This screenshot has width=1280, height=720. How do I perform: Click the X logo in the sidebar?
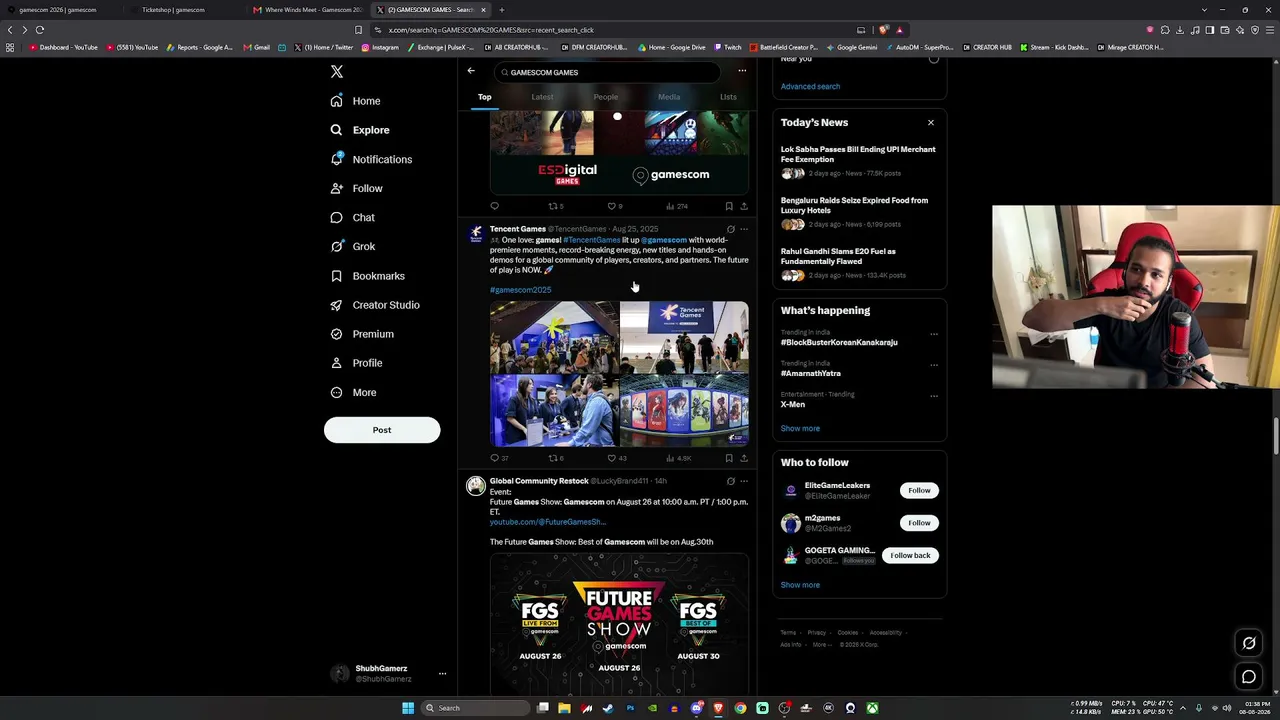337,72
